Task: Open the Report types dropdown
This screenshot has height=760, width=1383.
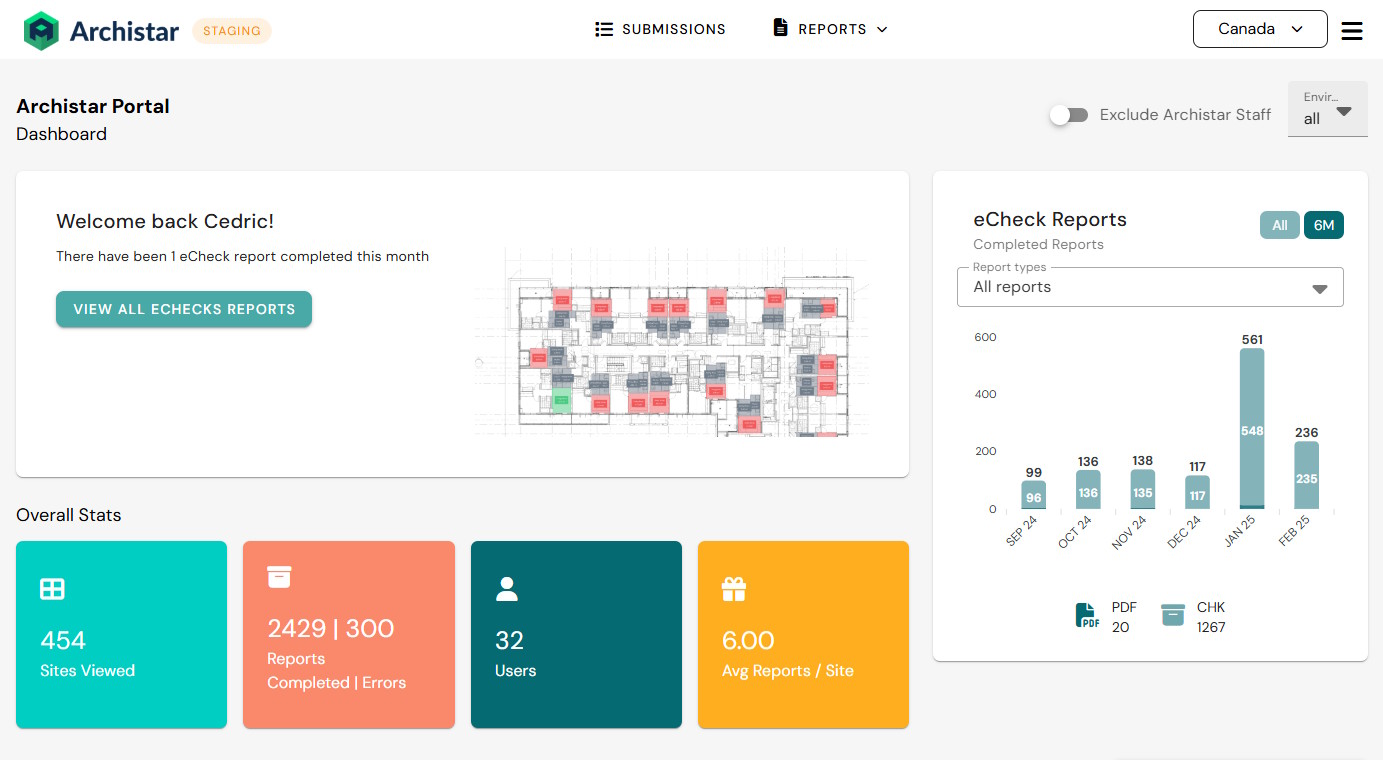Action: 1151,287
